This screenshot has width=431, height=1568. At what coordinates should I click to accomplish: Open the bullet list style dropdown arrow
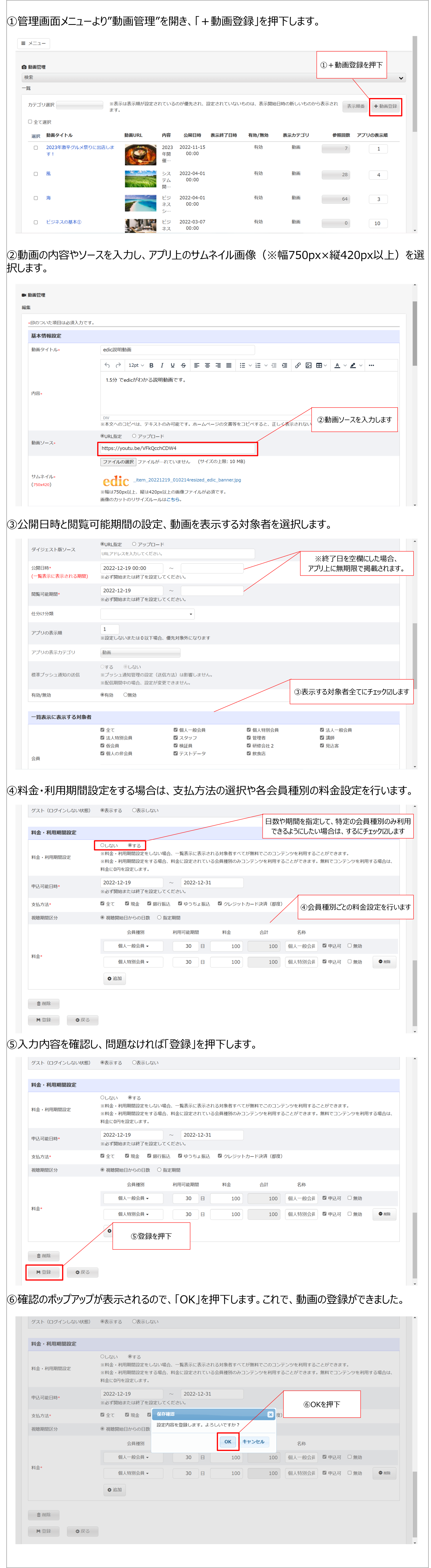[x=250, y=365]
